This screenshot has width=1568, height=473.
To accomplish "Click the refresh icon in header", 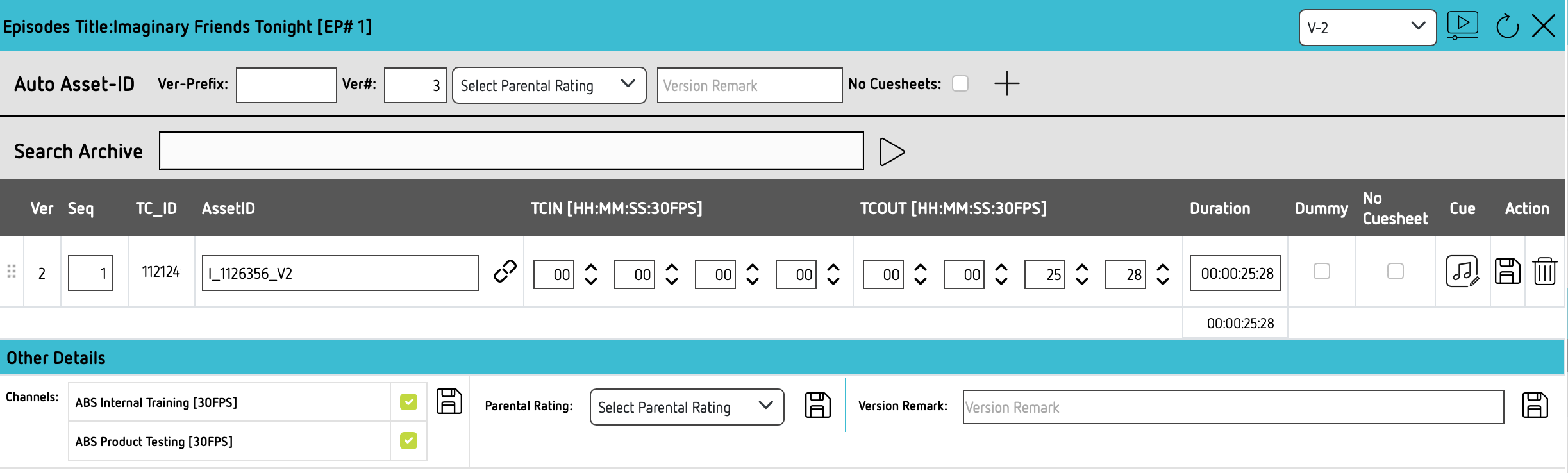I will coord(1507,27).
